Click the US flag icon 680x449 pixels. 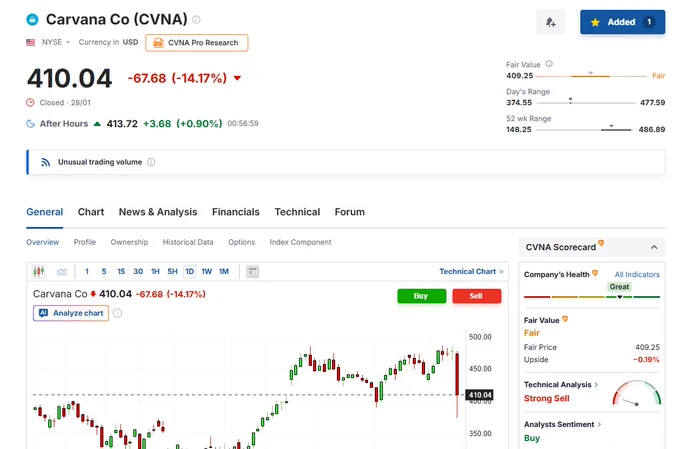tap(30, 42)
